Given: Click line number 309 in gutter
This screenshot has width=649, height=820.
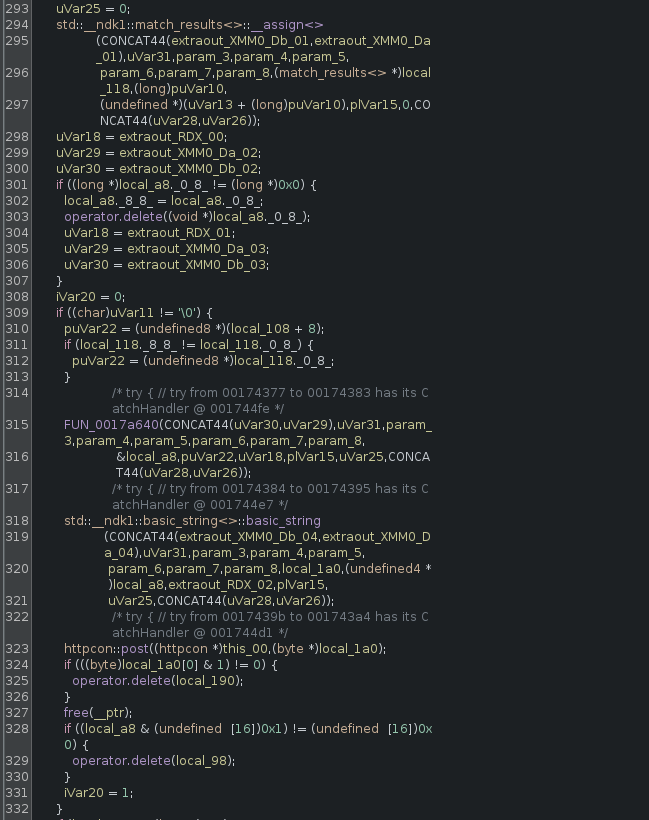Looking at the screenshot, I should (x=17, y=313).
